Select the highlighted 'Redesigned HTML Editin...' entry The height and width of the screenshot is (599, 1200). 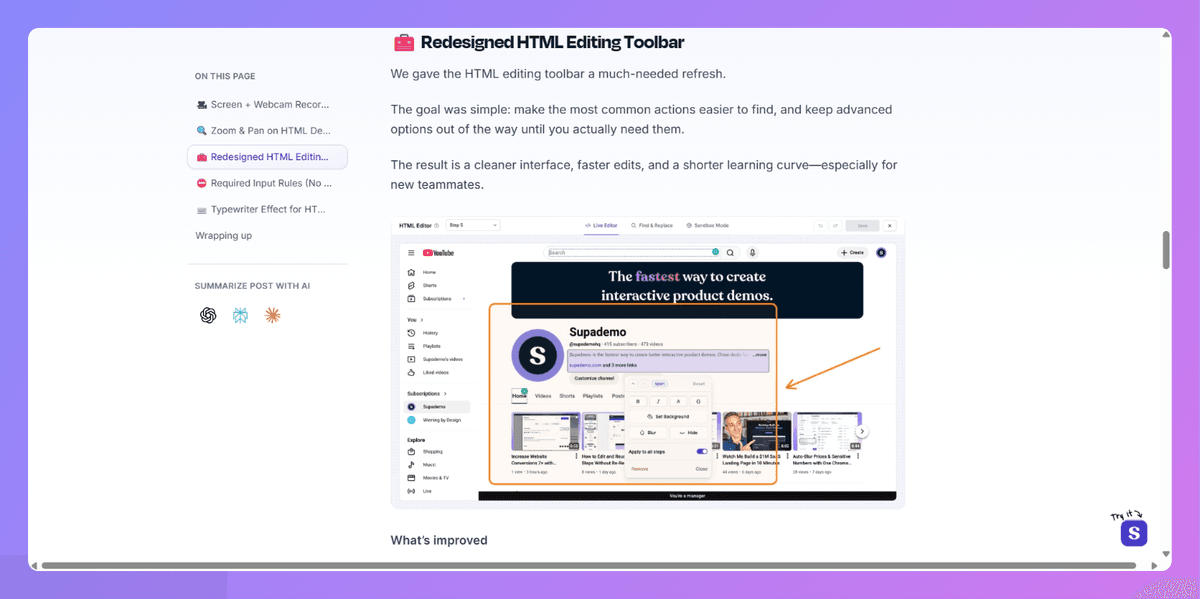267,157
